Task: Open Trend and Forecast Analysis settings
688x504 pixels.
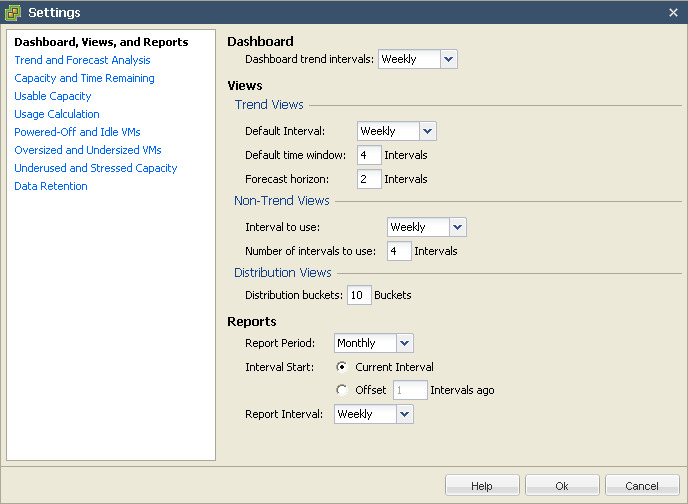Action: [x=82, y=60]
